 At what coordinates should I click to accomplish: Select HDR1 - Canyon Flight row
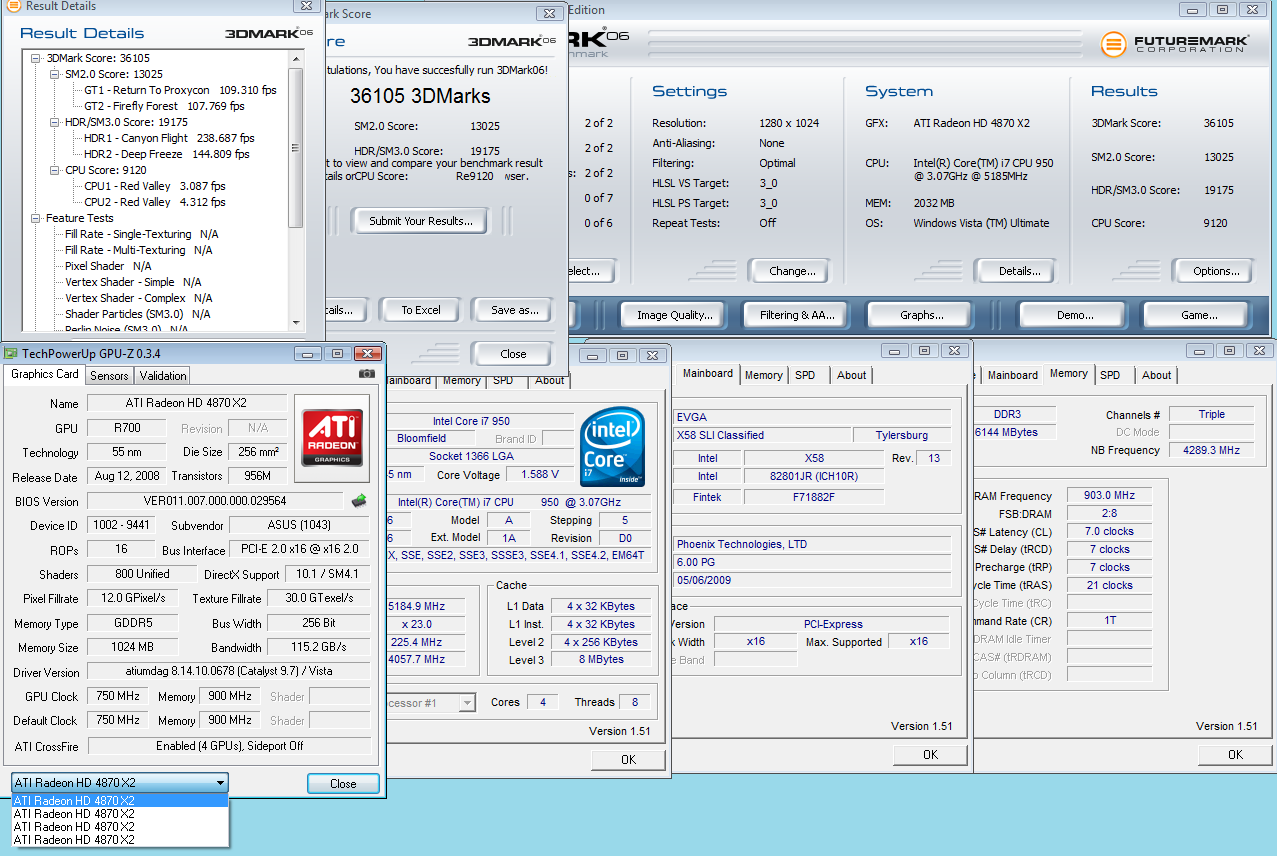click(169, 138)
